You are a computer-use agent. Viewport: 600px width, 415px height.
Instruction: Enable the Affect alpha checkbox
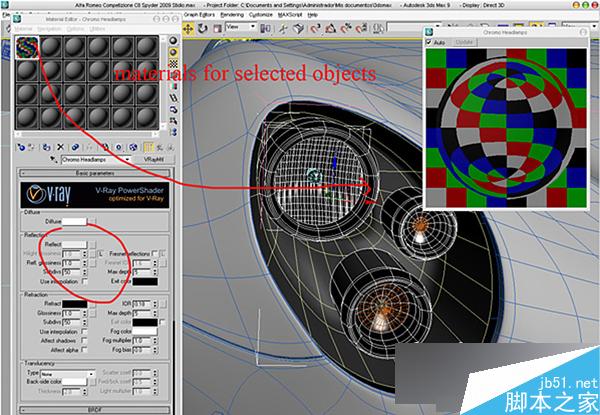[x=84, y=350]
